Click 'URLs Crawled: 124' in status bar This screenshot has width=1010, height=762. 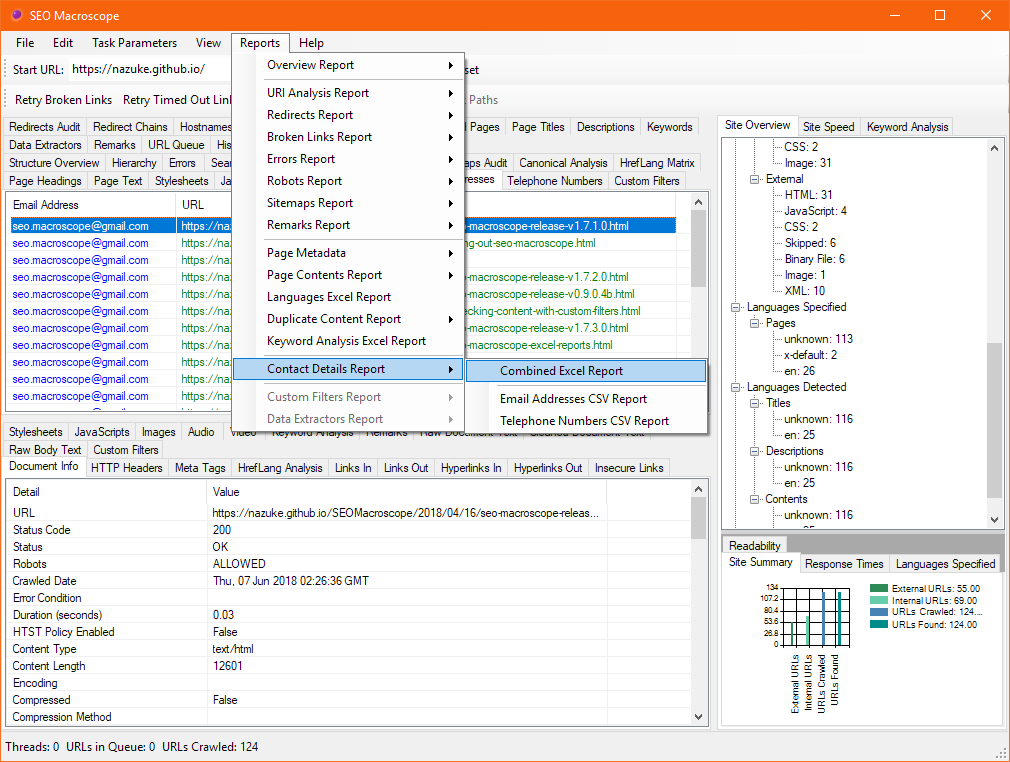click(x=210, y=747)
